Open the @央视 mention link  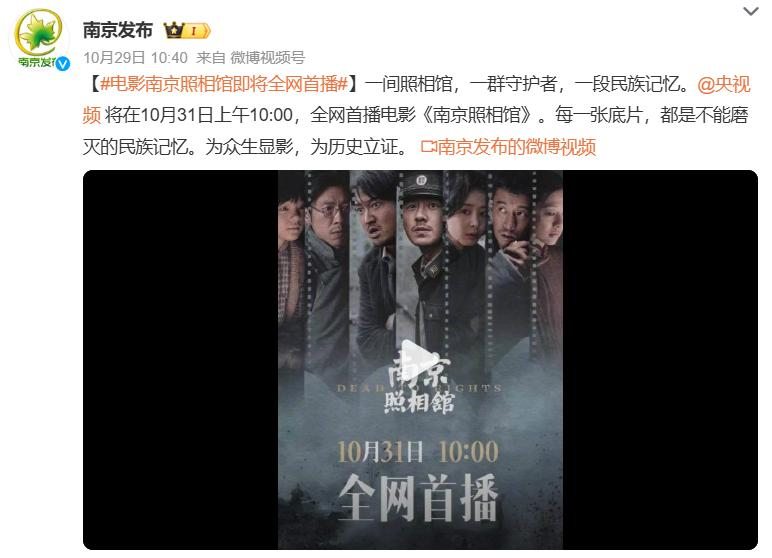coord(723,84)
